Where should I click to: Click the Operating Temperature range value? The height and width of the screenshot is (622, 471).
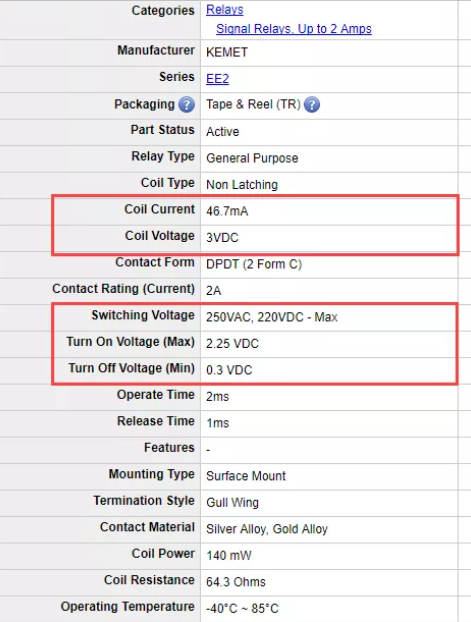tap(242, 609)
